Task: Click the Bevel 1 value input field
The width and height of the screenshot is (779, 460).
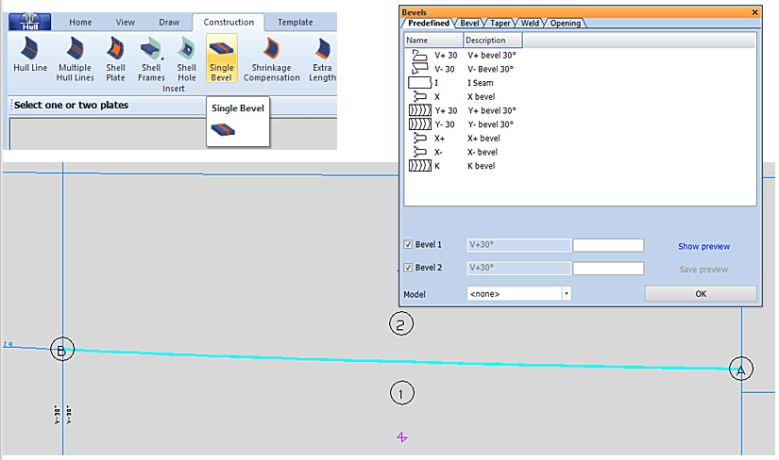Action: [608, 245]
